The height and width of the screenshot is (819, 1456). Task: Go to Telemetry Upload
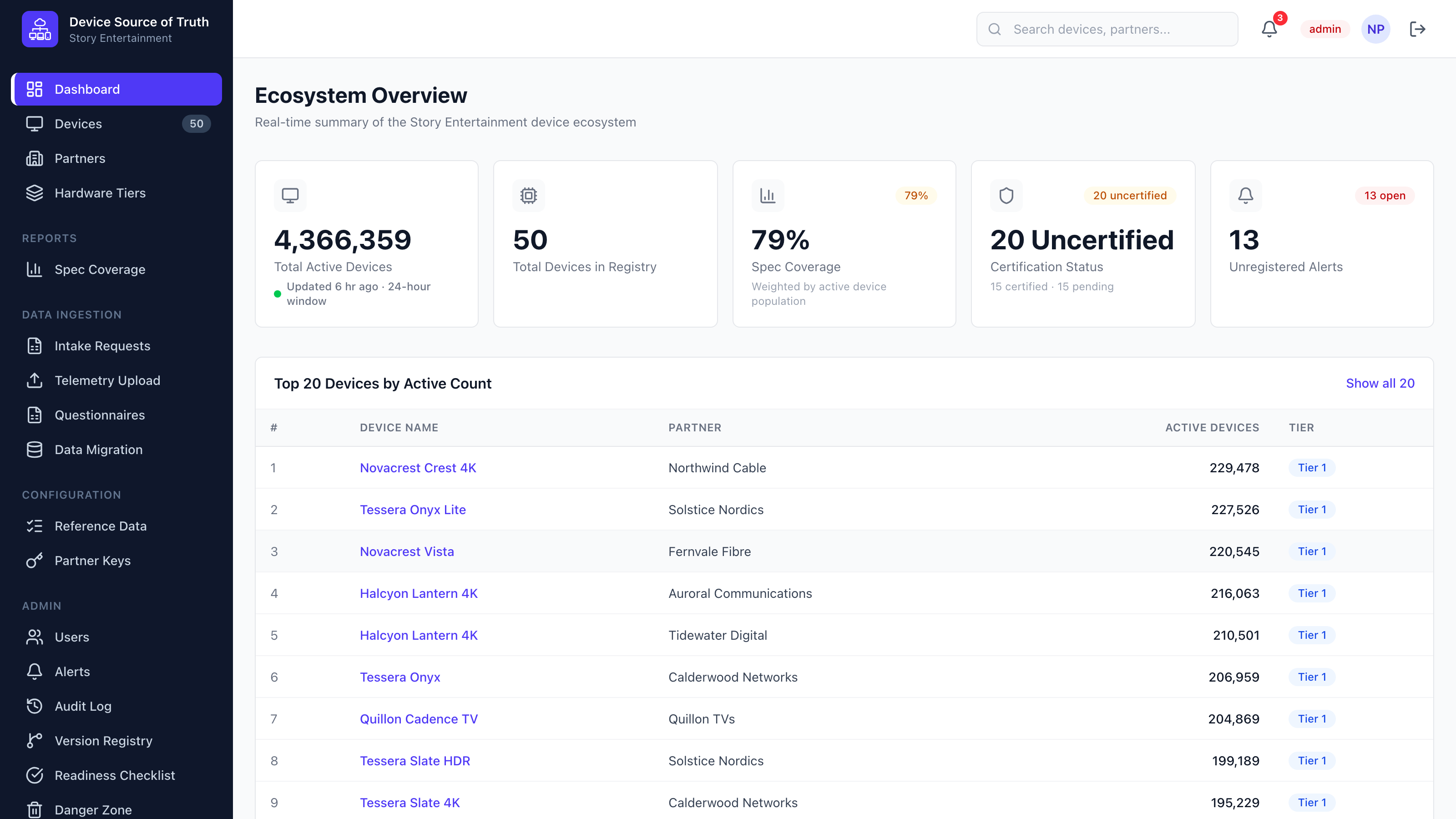[116, 380]
